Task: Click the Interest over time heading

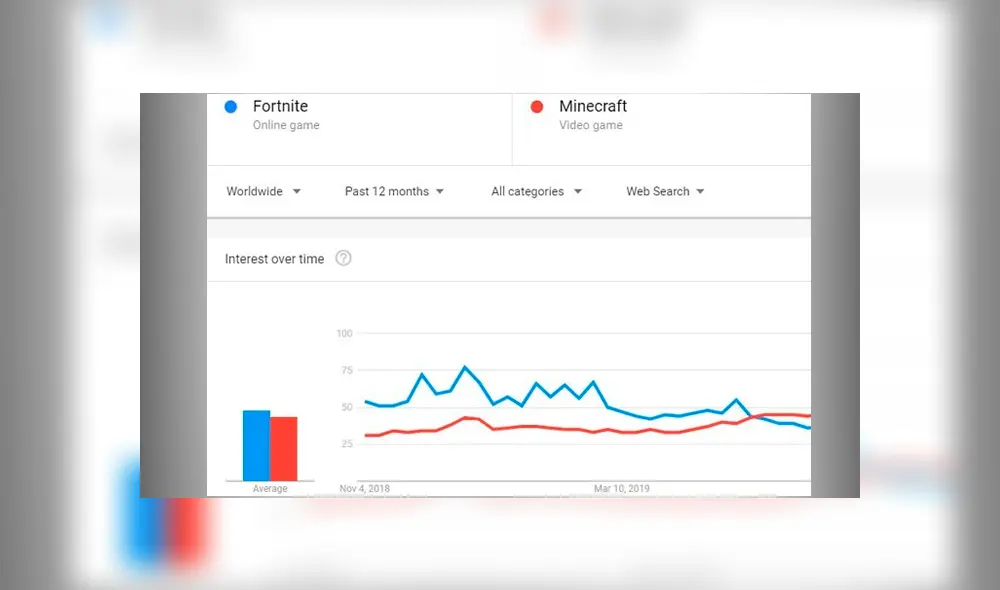Action: click(273, 258)
